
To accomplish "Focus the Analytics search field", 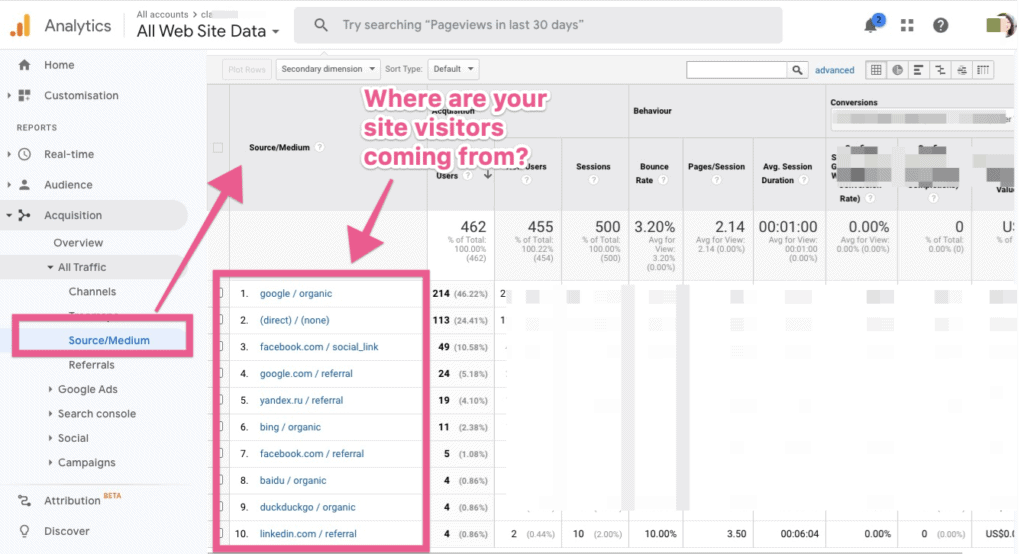I will point(537,25).
